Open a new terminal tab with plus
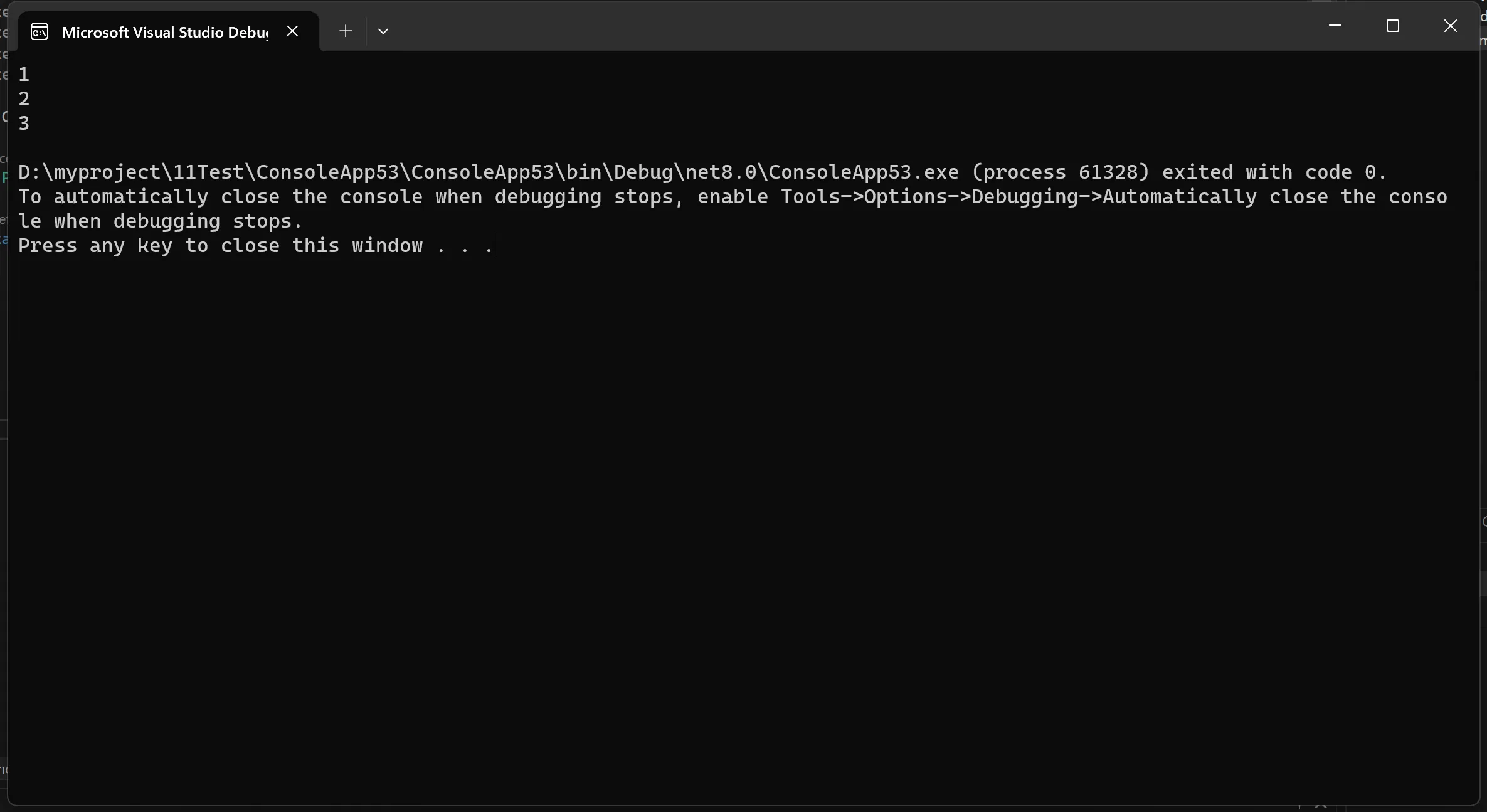1487x812 pixels. 345,31
